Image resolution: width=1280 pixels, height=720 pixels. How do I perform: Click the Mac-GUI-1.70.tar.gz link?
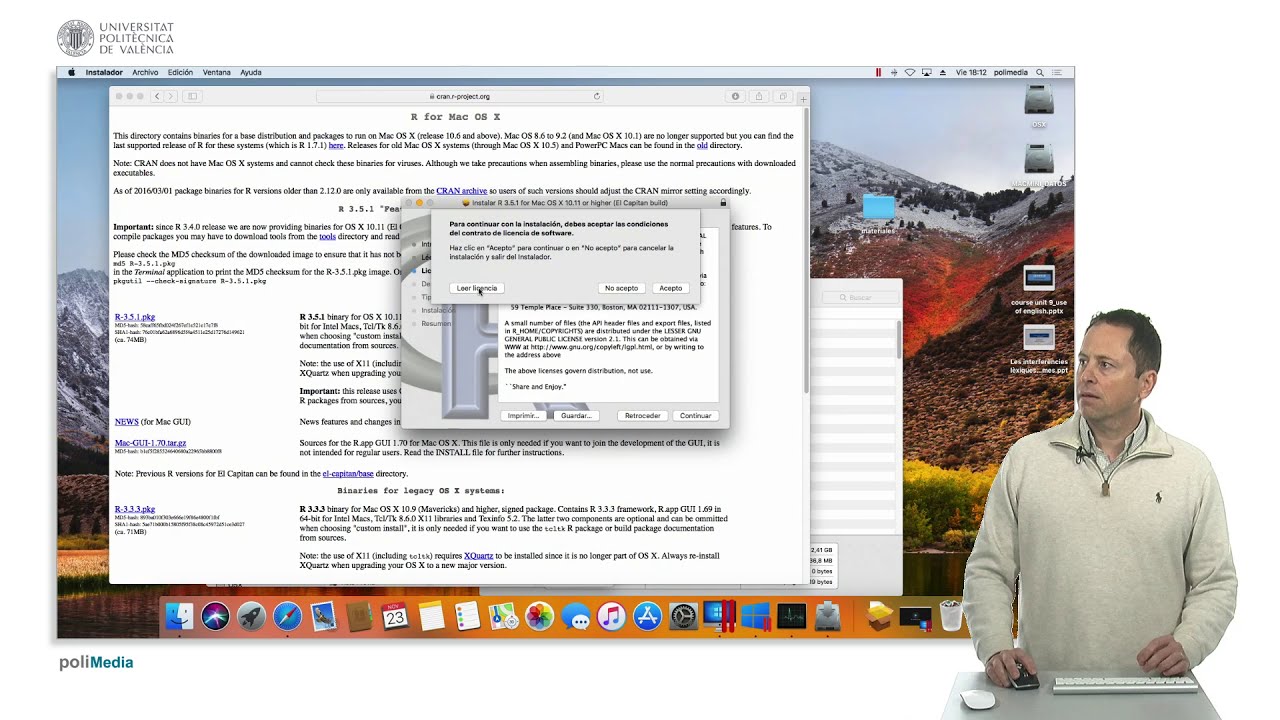[150, 443]
